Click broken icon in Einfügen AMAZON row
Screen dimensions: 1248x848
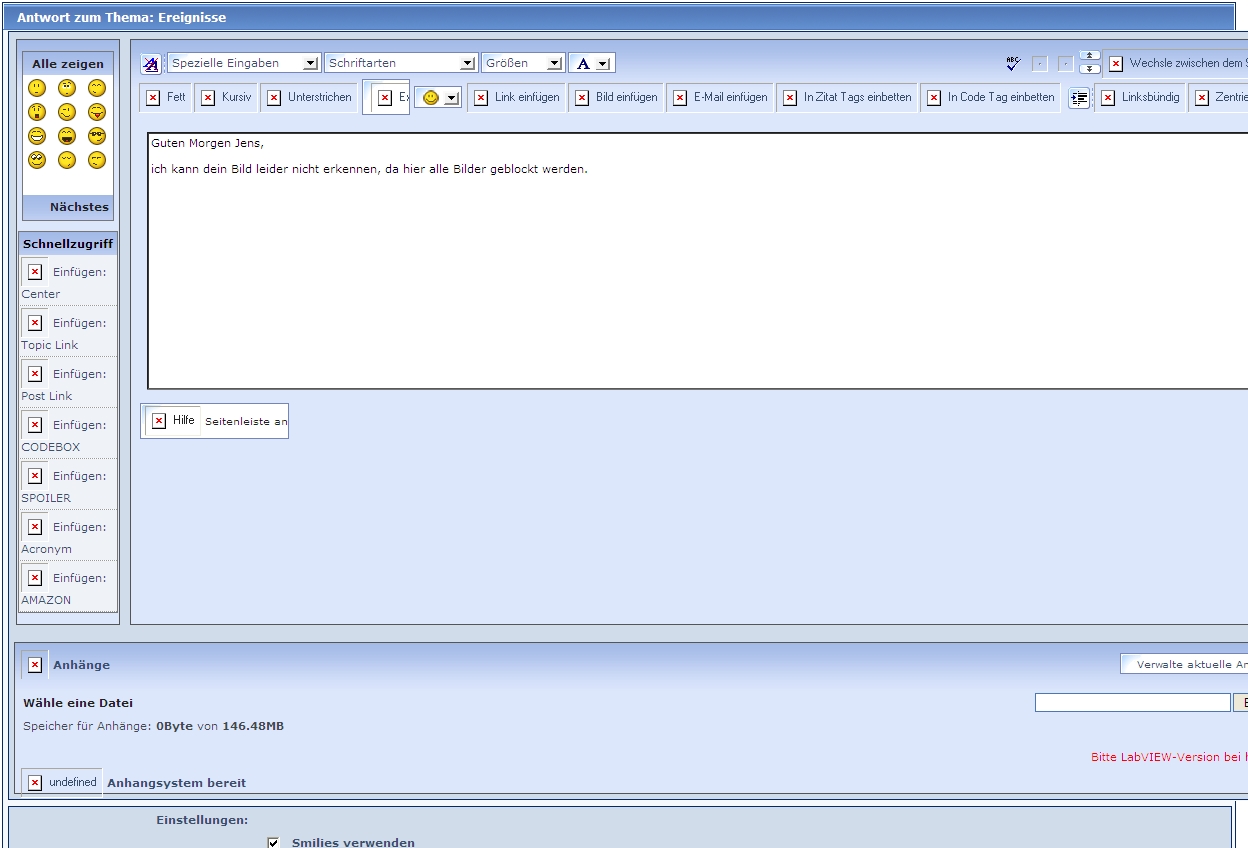pyautogui.click(x=35, y=578)
